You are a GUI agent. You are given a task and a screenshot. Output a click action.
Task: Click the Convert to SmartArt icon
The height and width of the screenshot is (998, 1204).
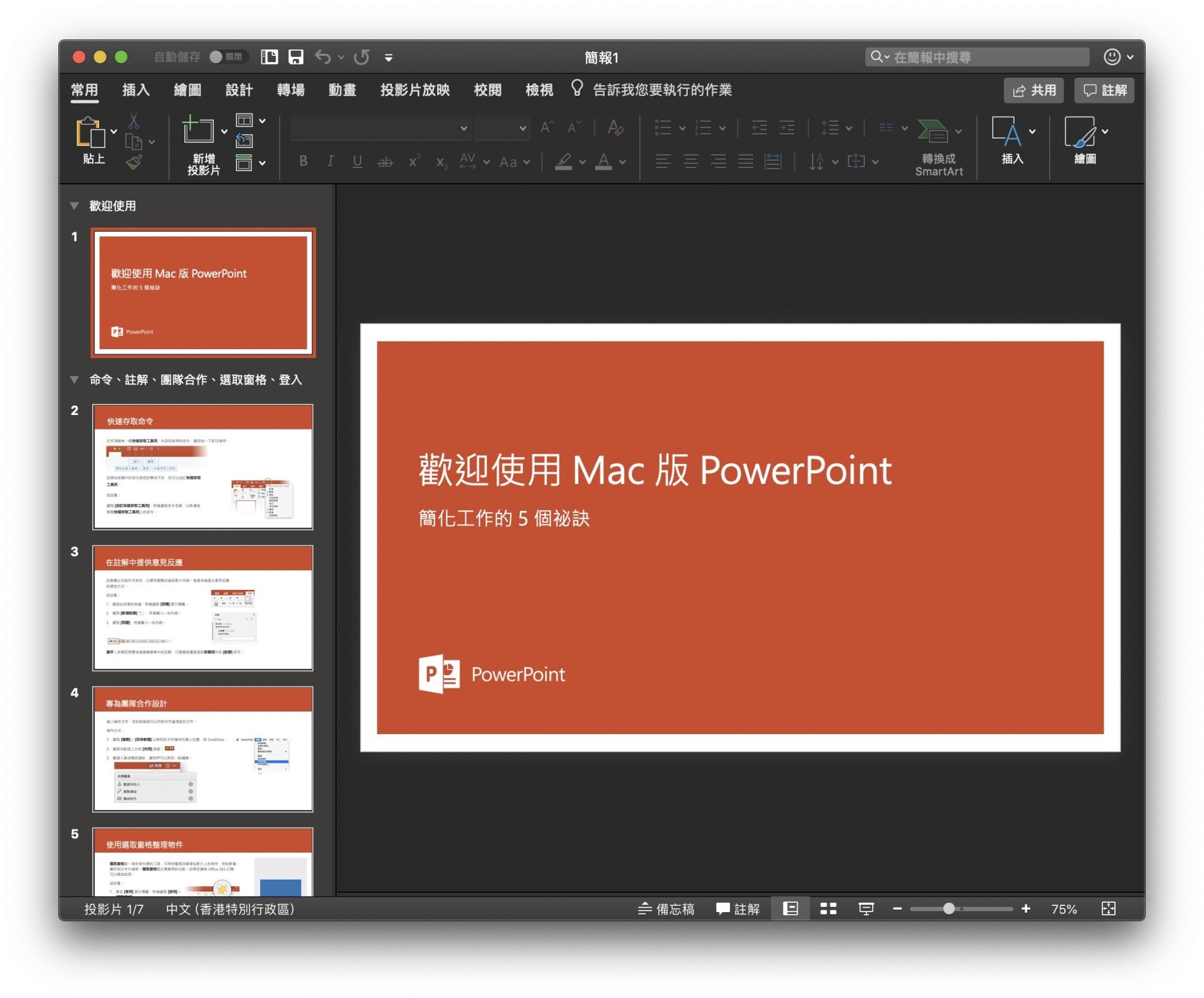click(x=933, y=131)
